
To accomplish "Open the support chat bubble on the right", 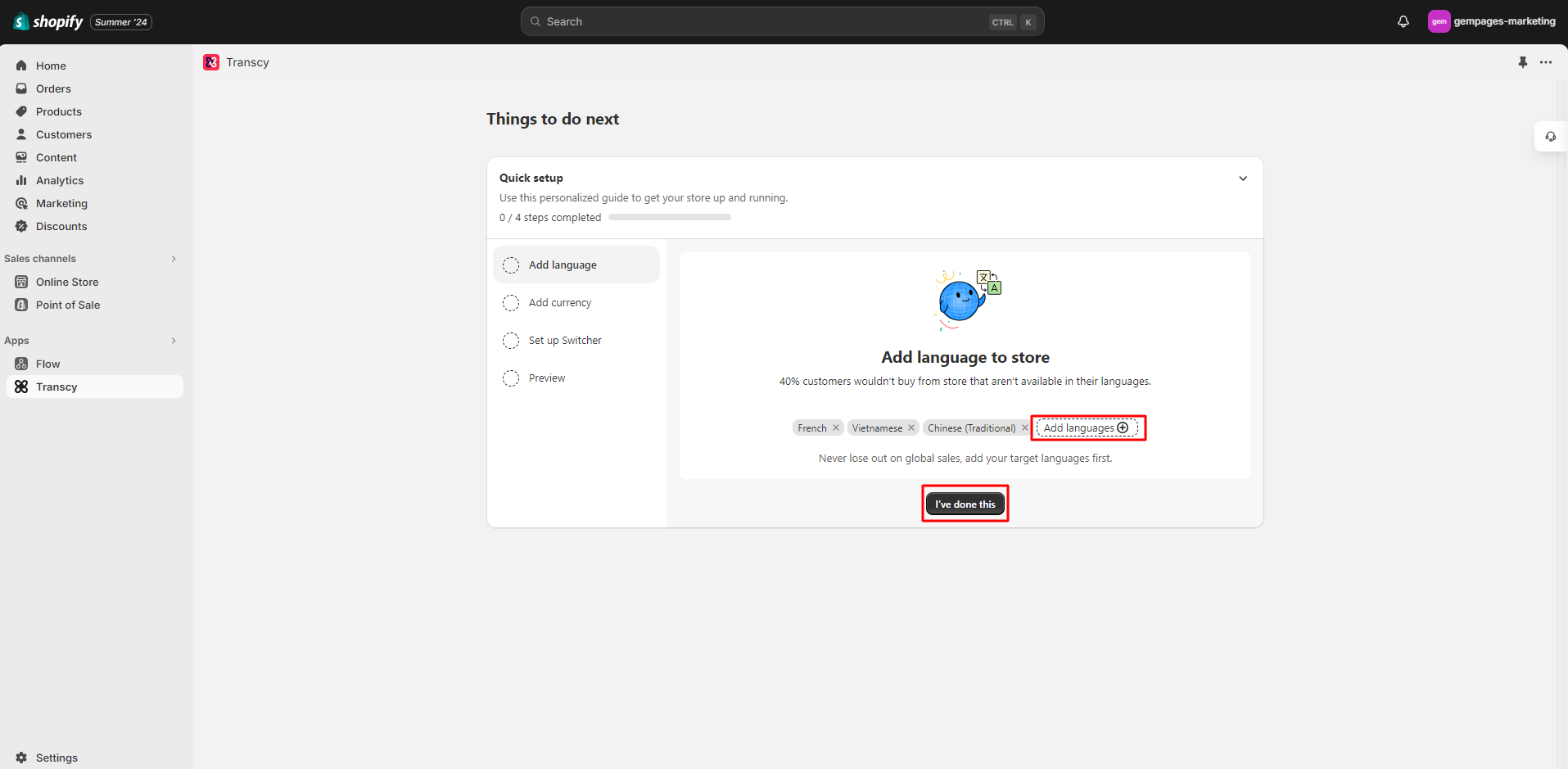I will (1550, 137).
